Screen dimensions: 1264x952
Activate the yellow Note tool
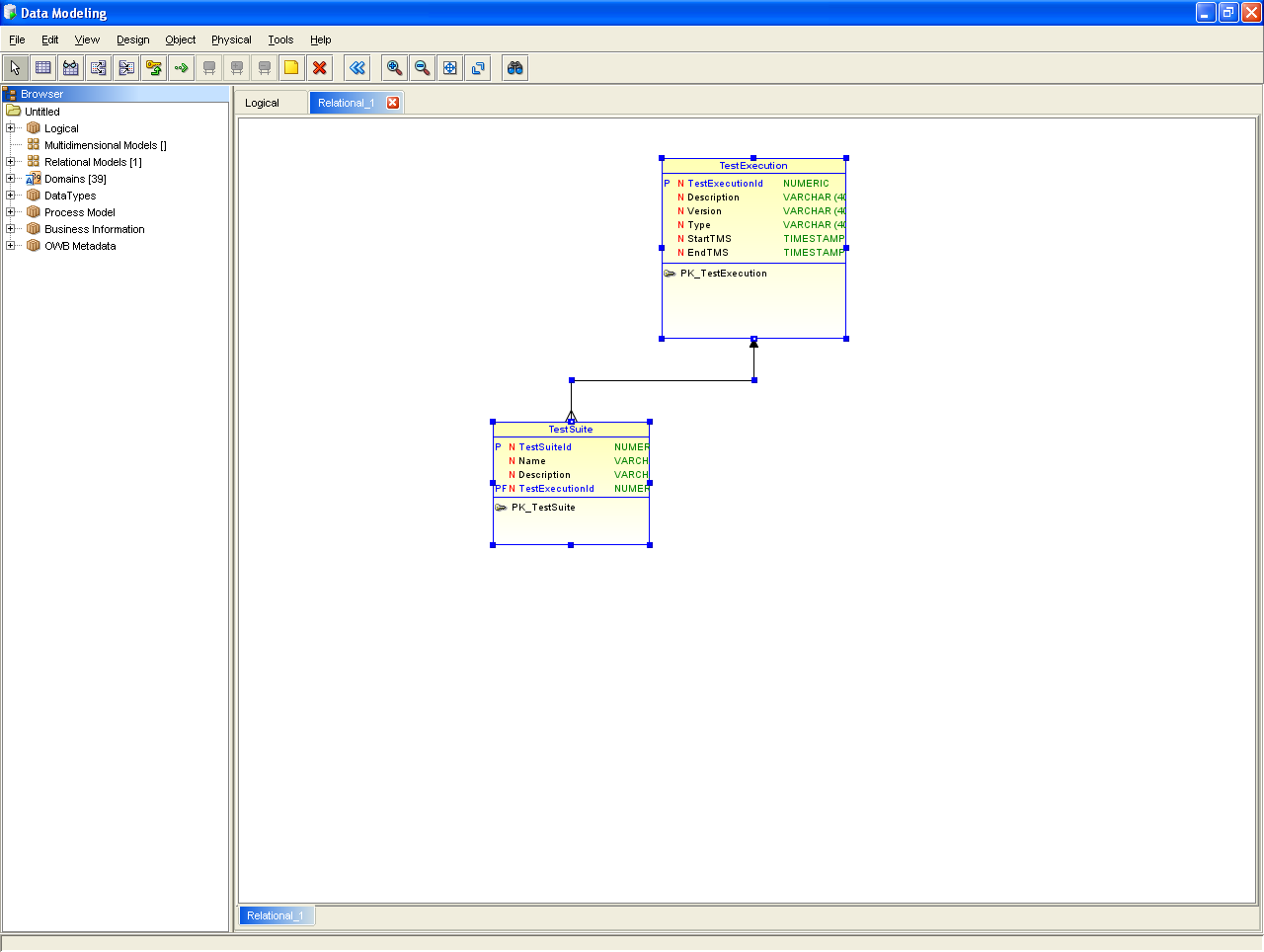291,67
